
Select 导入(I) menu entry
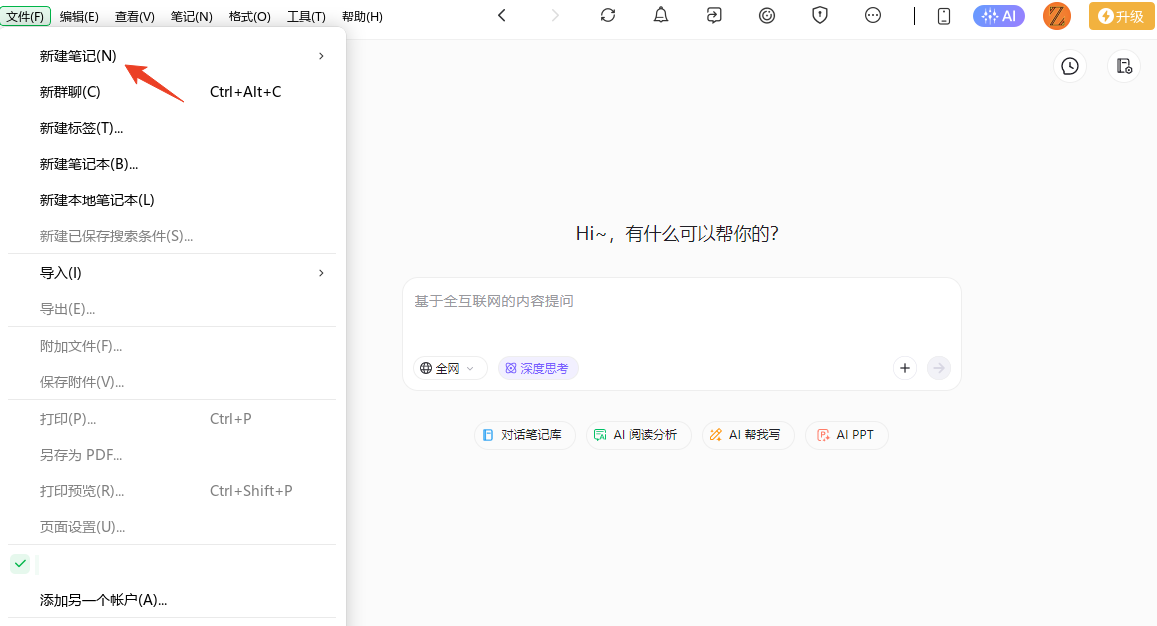click(172, 273)
